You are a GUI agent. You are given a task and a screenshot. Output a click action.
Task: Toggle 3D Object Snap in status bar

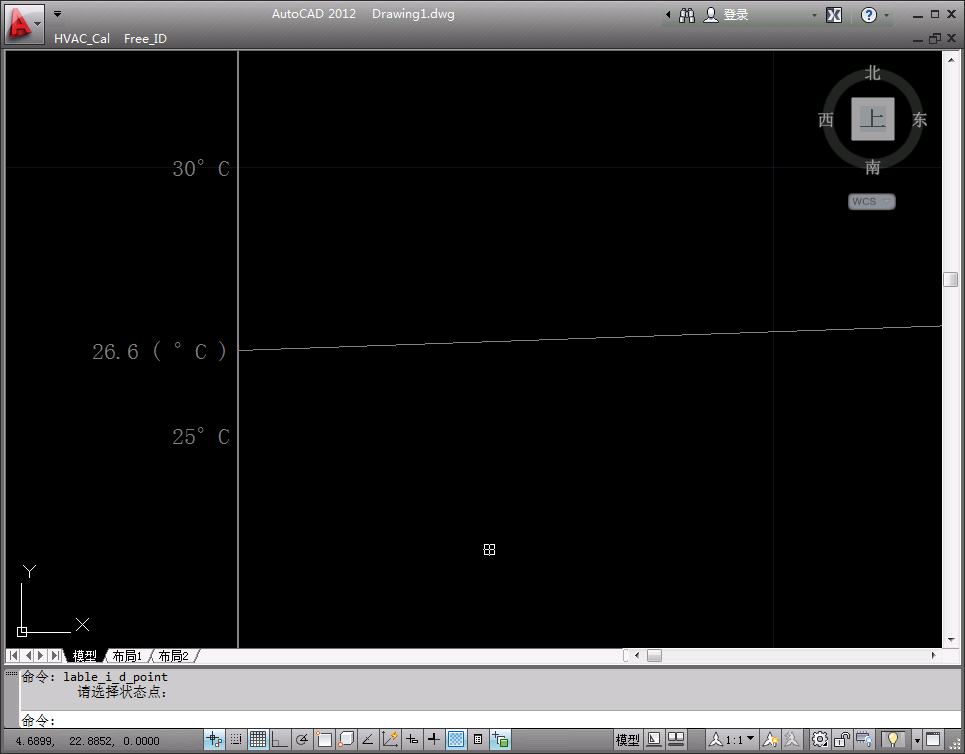(346, 739)
